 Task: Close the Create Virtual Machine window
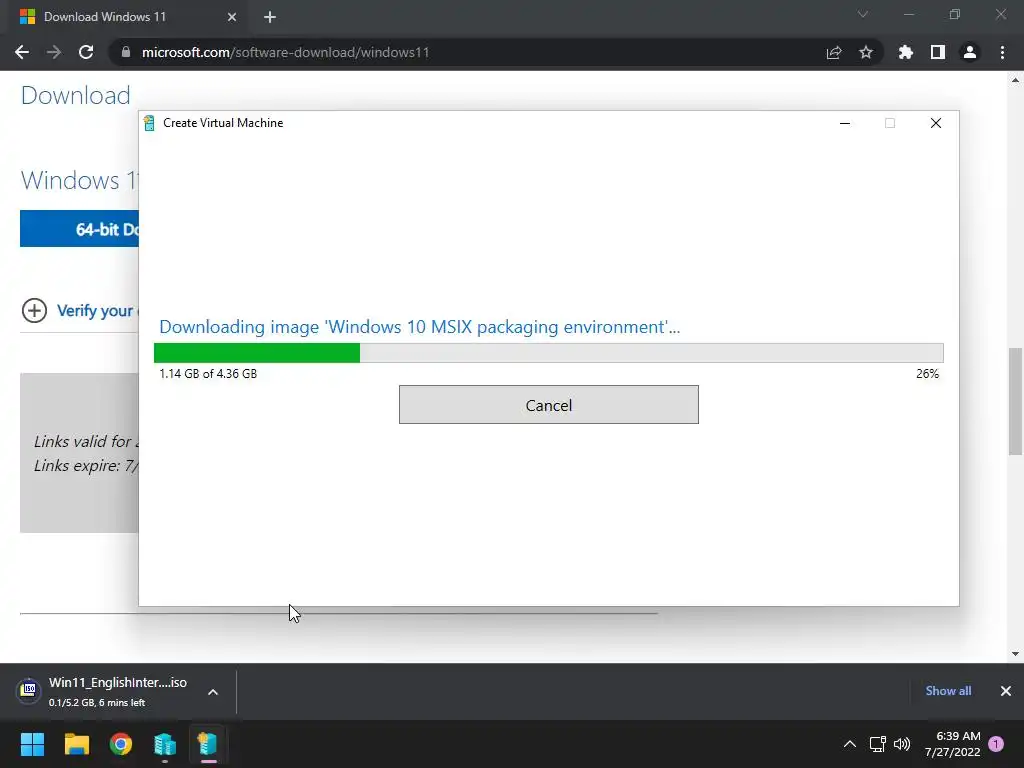(936, 123)
